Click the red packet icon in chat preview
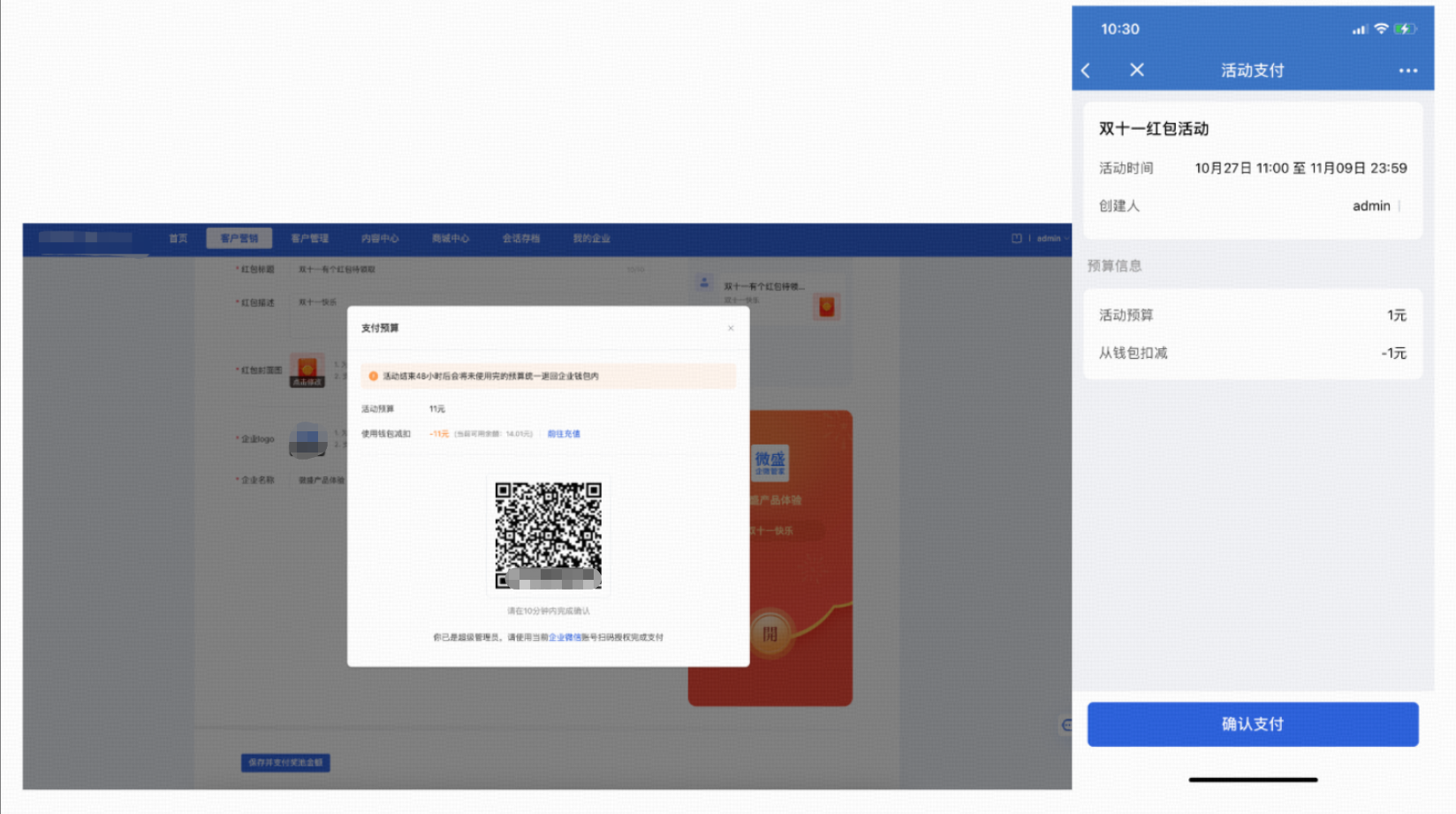1456x814 pixels. point(826,308)
